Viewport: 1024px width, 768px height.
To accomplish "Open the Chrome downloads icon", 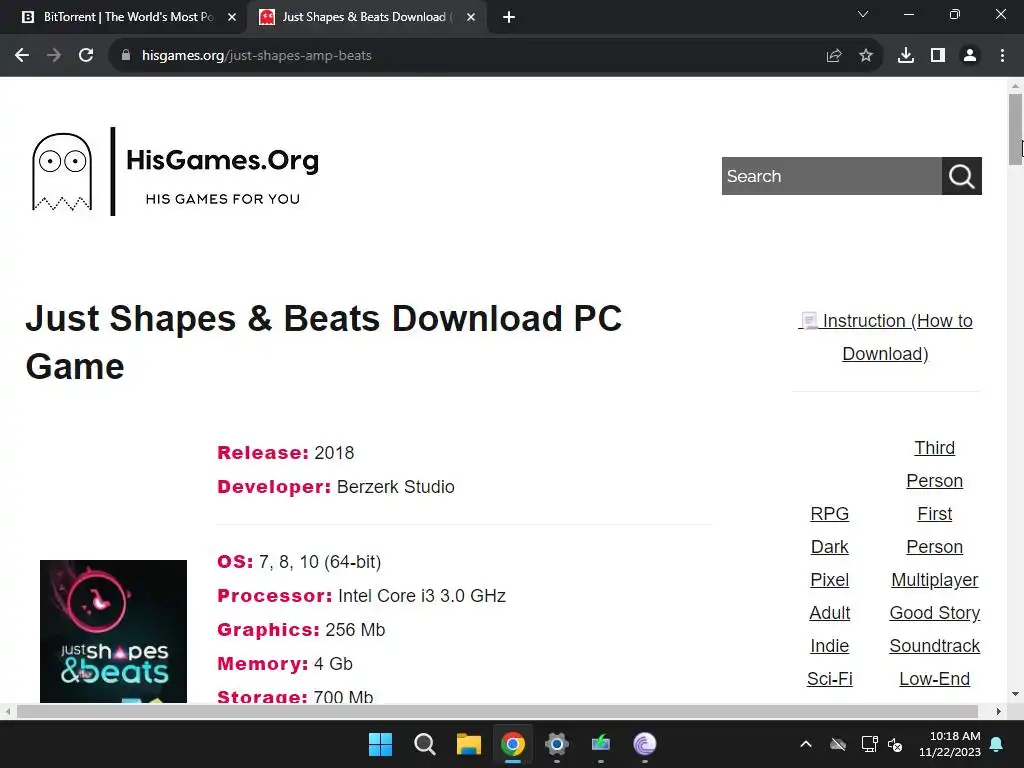I will 906,56.
